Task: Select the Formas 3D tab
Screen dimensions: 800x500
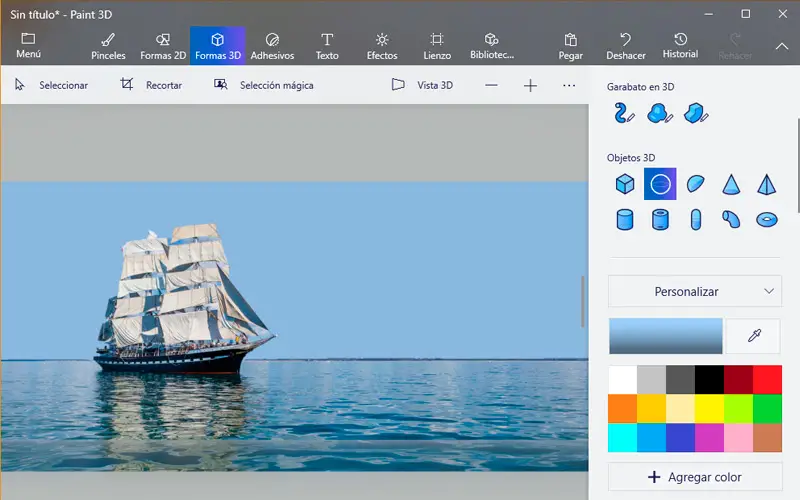Action: tap(218, 46)
